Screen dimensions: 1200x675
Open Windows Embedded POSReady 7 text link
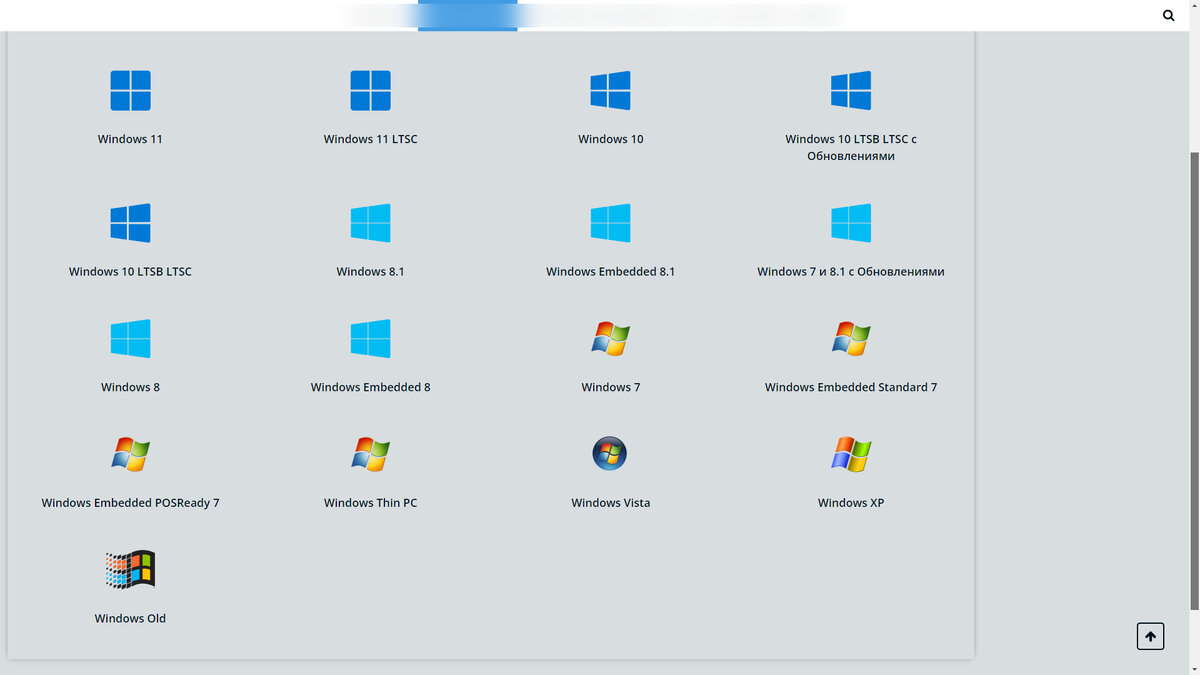click(130, 503)
